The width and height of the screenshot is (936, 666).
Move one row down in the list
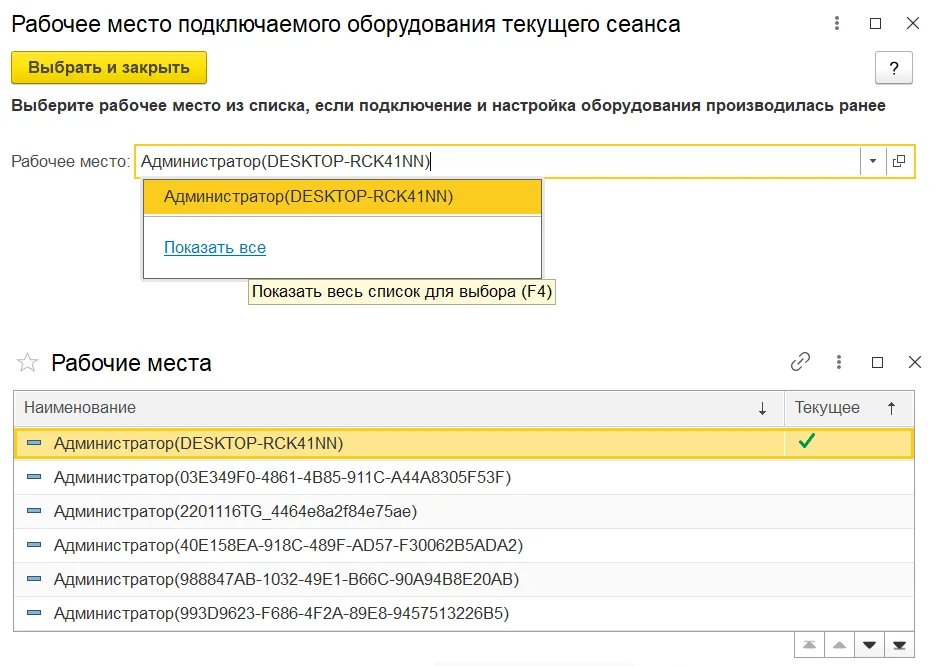pos(869,645)
